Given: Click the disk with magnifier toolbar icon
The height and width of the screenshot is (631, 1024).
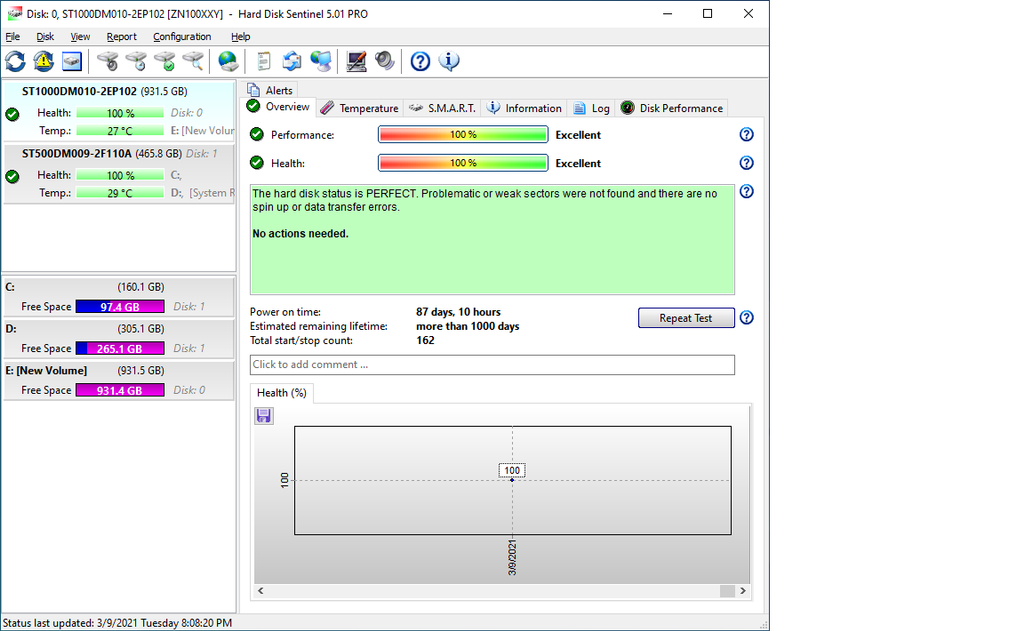Looking at the screenshot, I should pyautogui.click(x=193, y=62).
